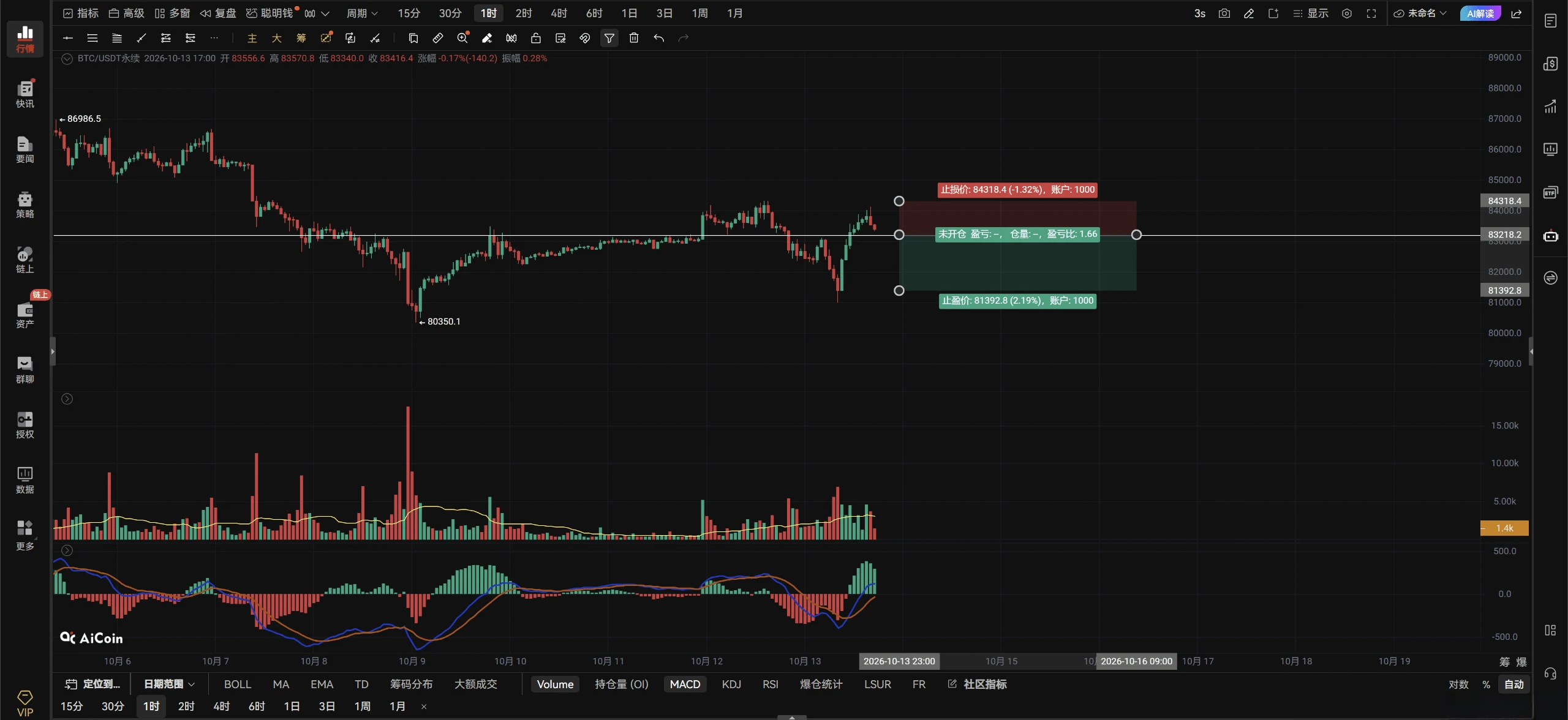Toggle 自动 auto scale
The image size is (1568, 720).
[1514, 684]
